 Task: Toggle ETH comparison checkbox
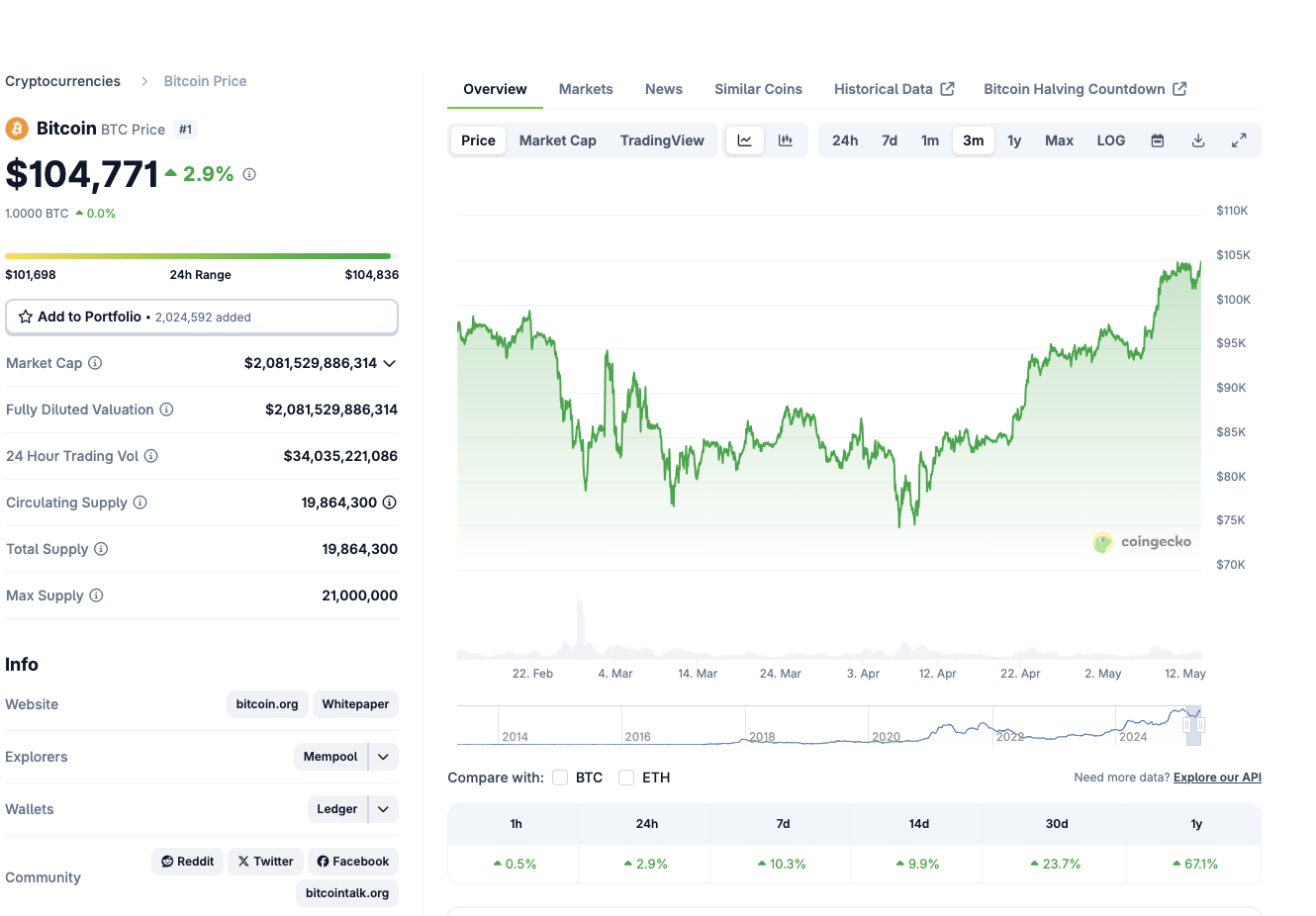coord(626,778)
